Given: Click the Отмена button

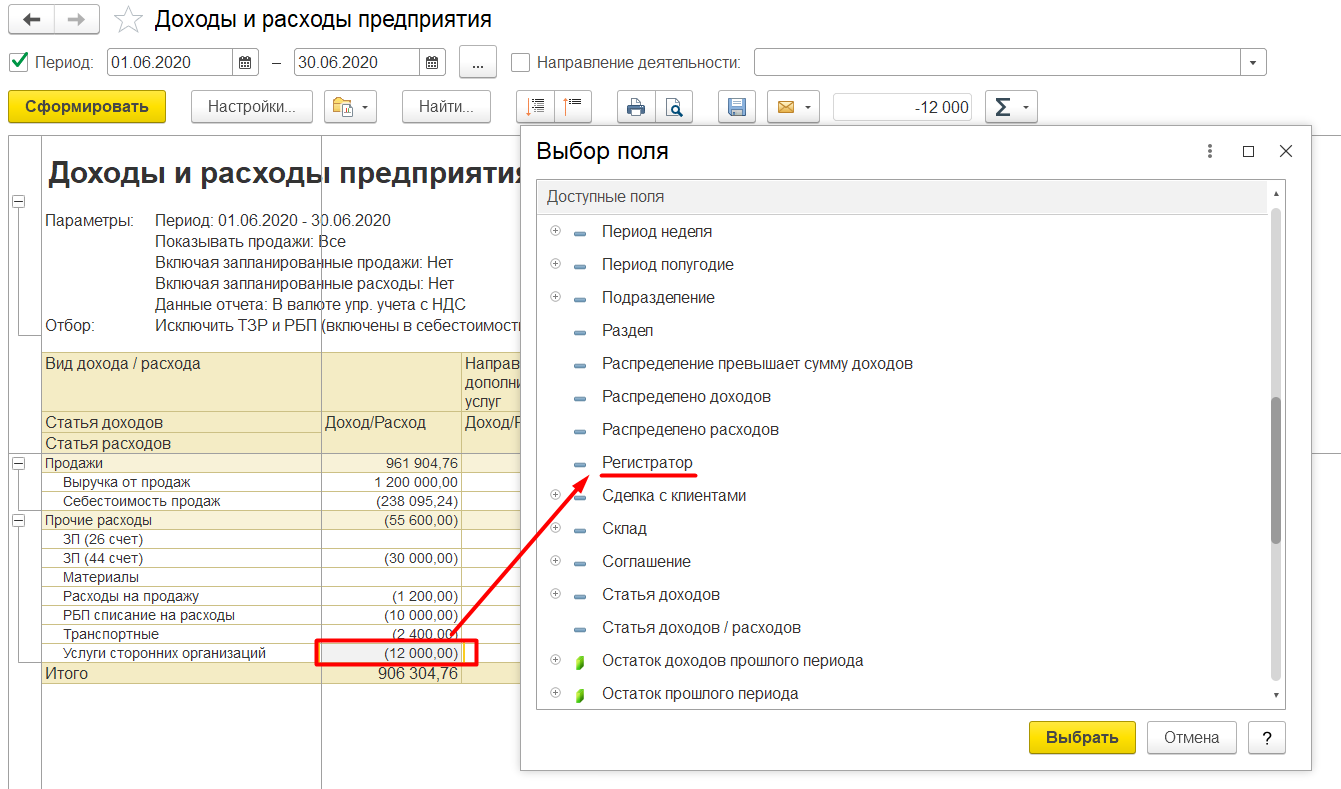Looking at the screenshot, I should (1192, 737).
